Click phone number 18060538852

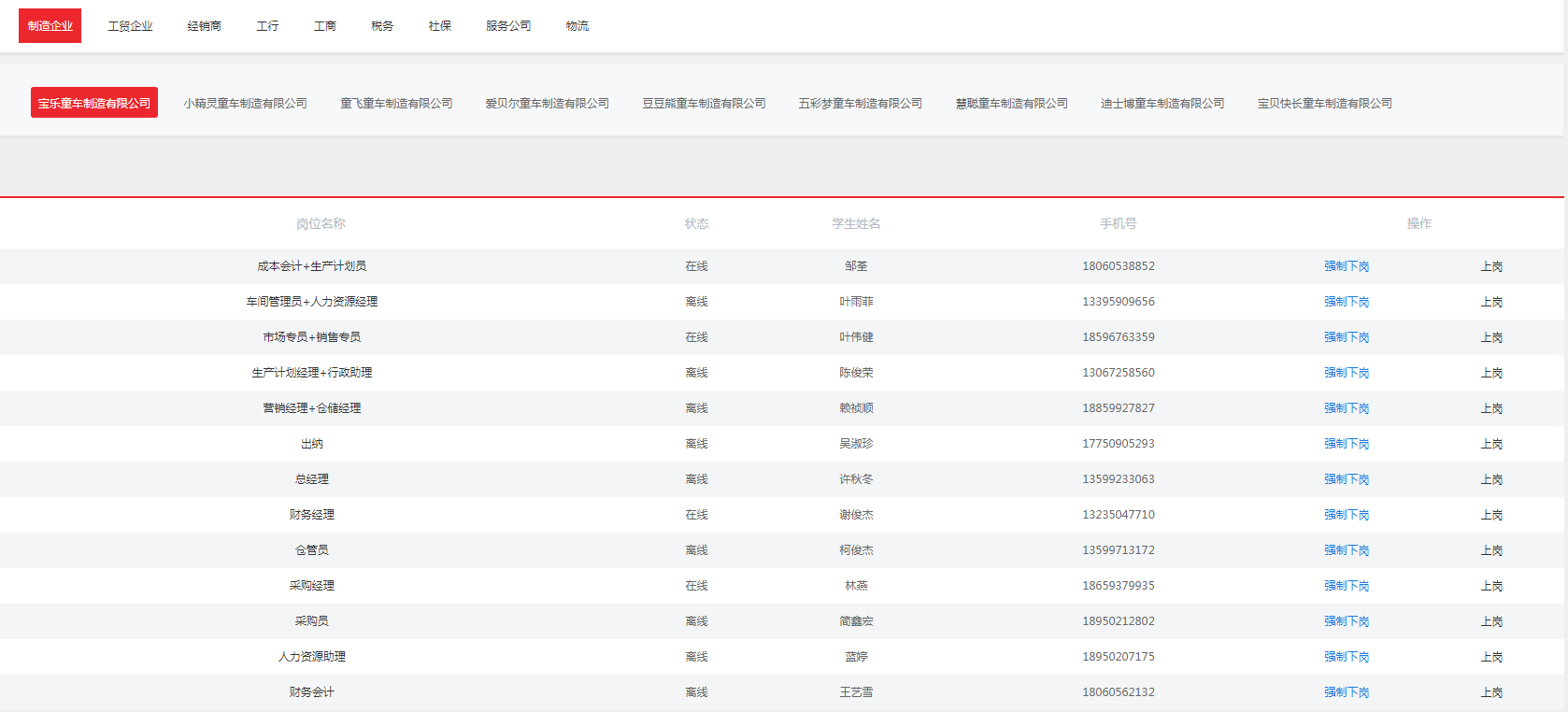(1119, 266)
